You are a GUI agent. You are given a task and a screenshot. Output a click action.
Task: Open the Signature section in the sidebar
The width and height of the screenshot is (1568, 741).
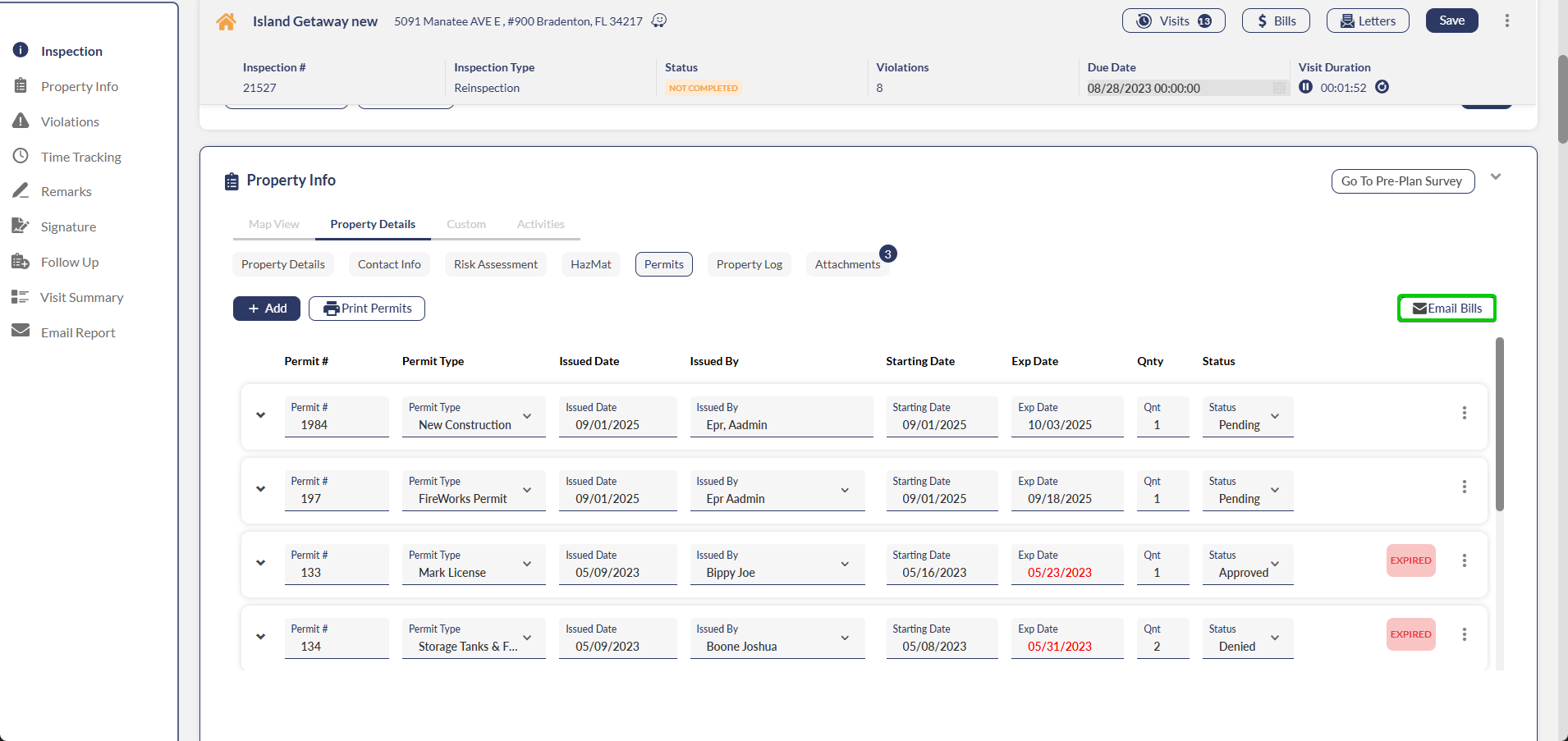coord(67,226)
